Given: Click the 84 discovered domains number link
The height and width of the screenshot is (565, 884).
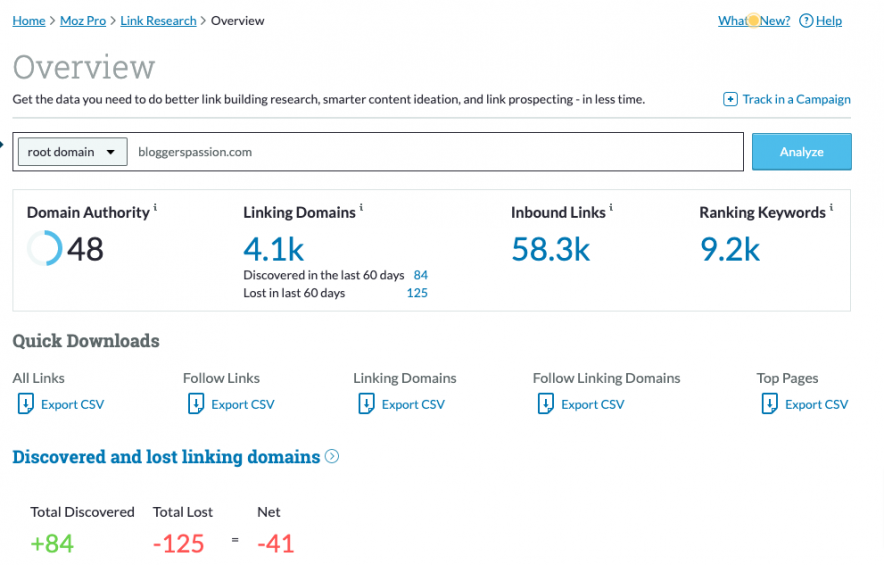Looking at the screenshot, I should pos(420,275).
